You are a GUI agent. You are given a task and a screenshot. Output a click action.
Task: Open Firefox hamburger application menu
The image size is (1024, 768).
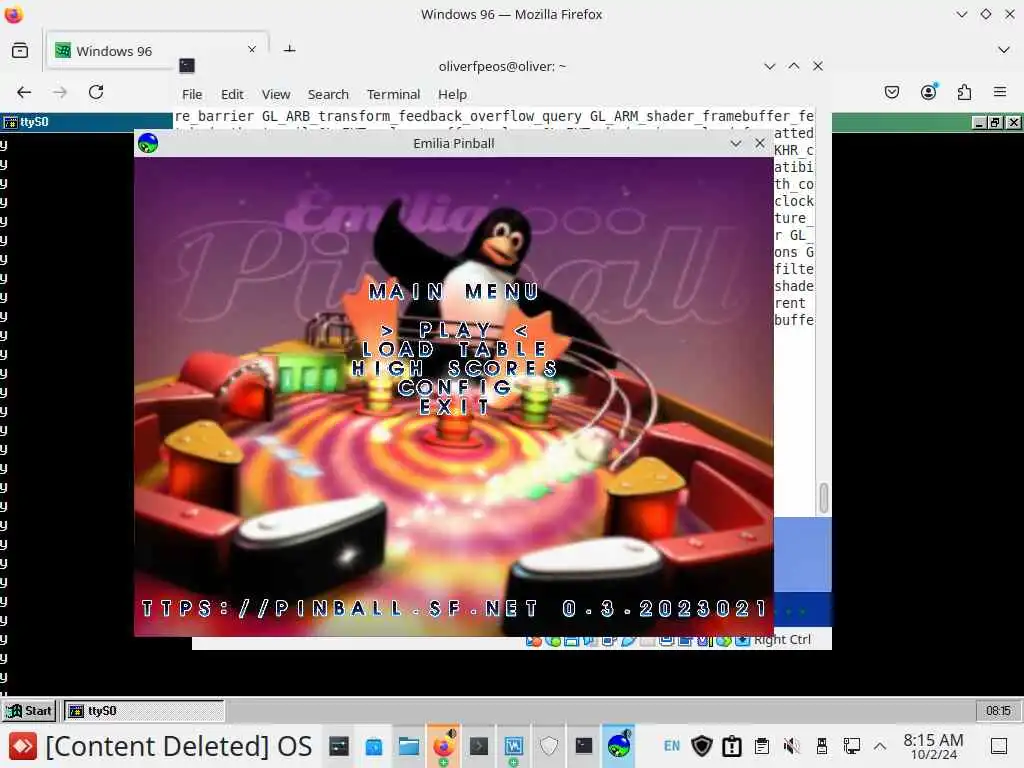1000,92
